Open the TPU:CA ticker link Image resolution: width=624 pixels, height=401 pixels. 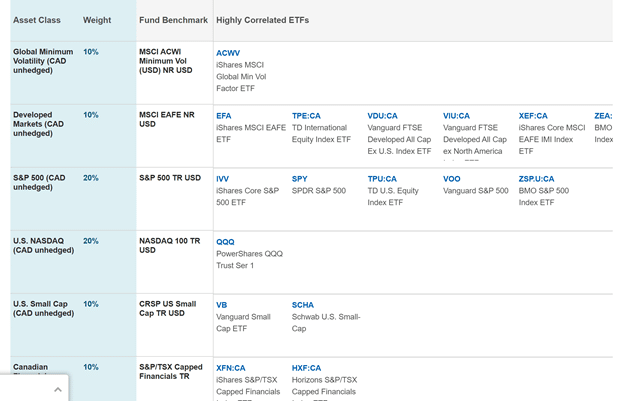point(382,179)
